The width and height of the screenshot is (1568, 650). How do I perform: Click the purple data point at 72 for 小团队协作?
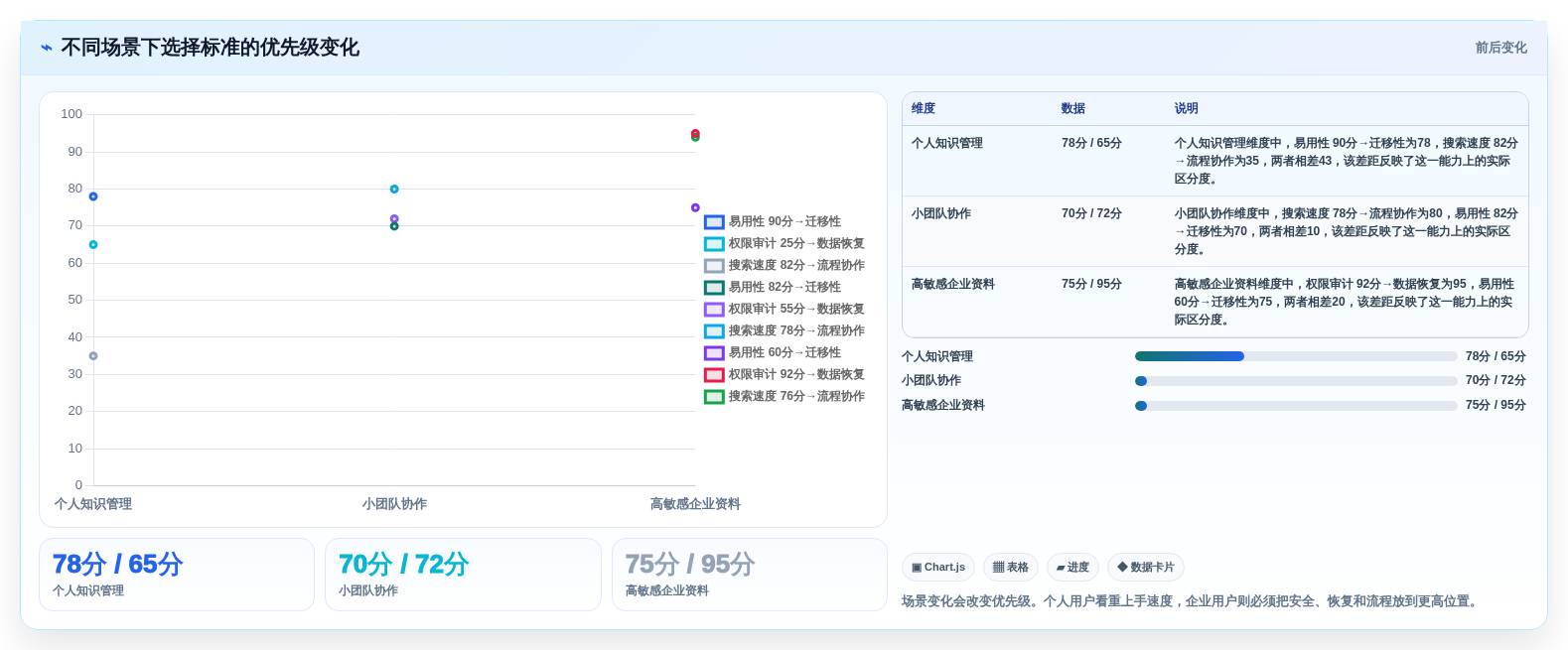394,218
